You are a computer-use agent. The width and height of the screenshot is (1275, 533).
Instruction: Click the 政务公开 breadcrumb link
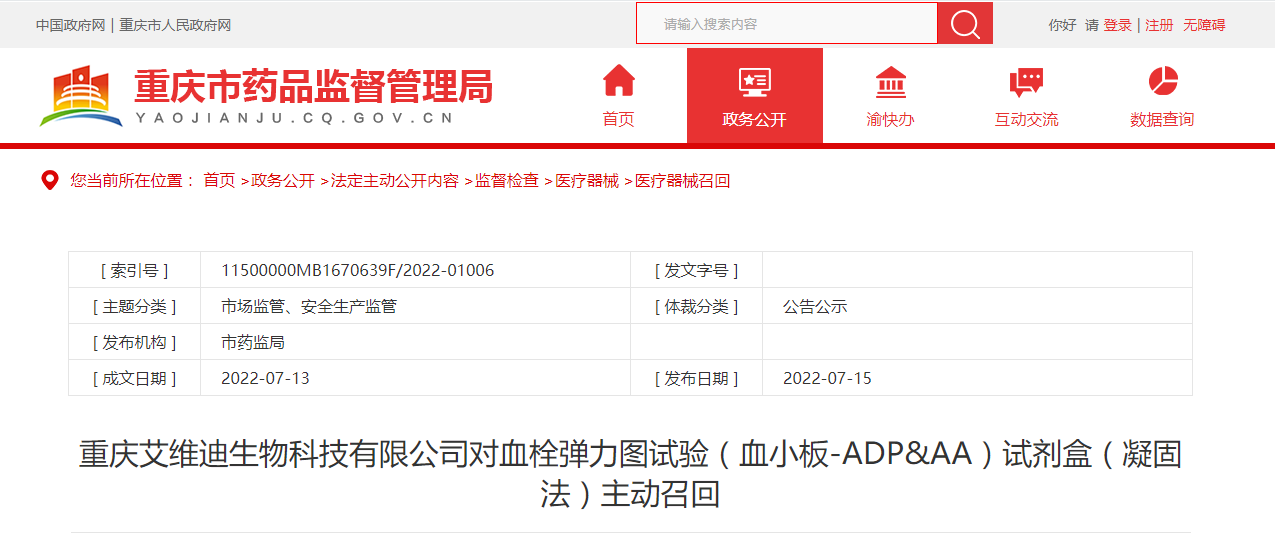pyautogui.click(x=283, y=181)
